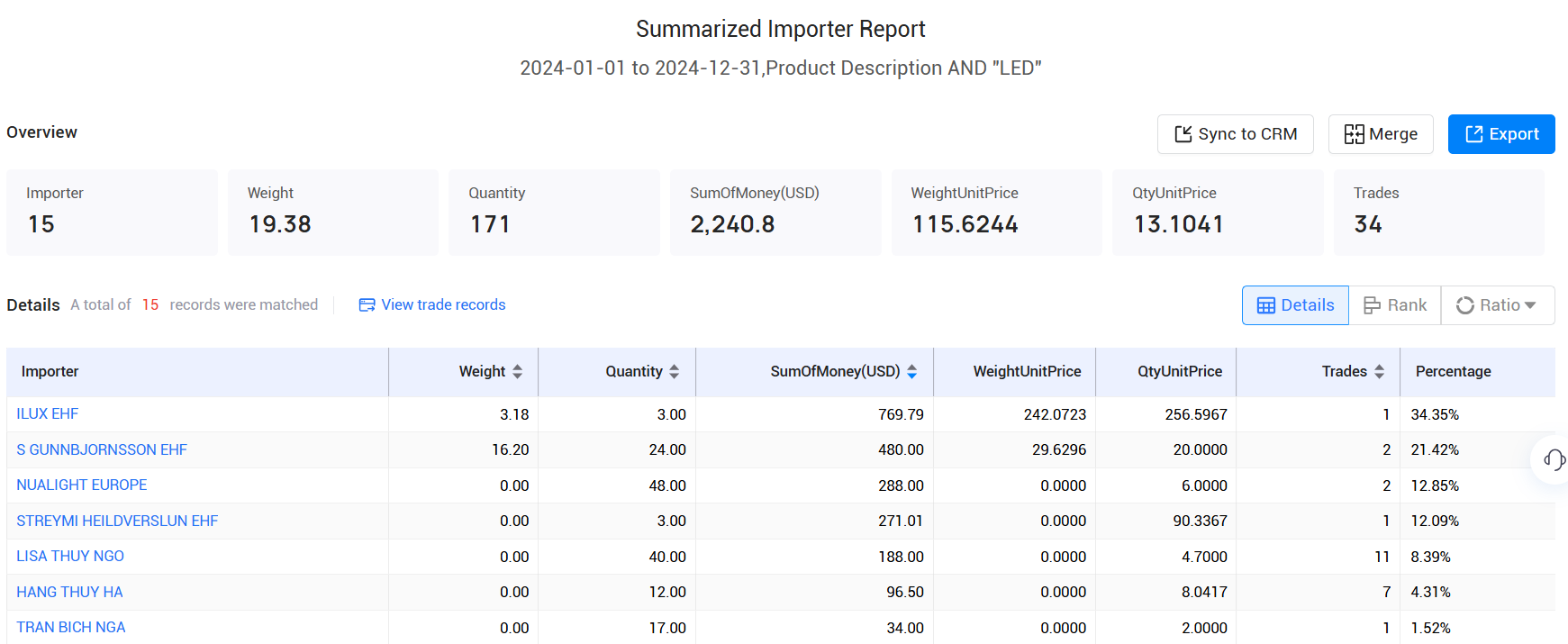Open importer S GUNNBJORNSSON EHF
1568x644 pixels.
(x=102, y=449)
